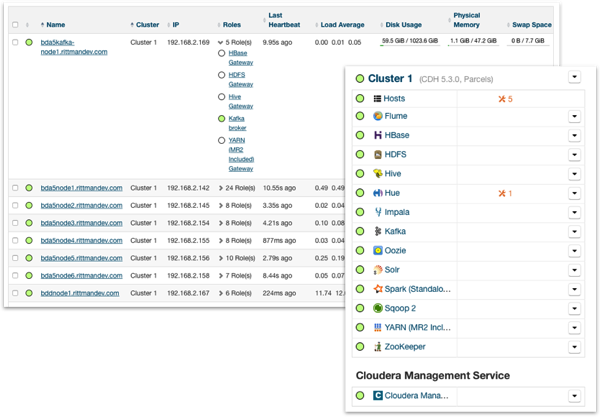This screenshot has width=600, height=417.
Task: Open the bda5kafka-node1.rittmandev.com host link
Action: 74,47
